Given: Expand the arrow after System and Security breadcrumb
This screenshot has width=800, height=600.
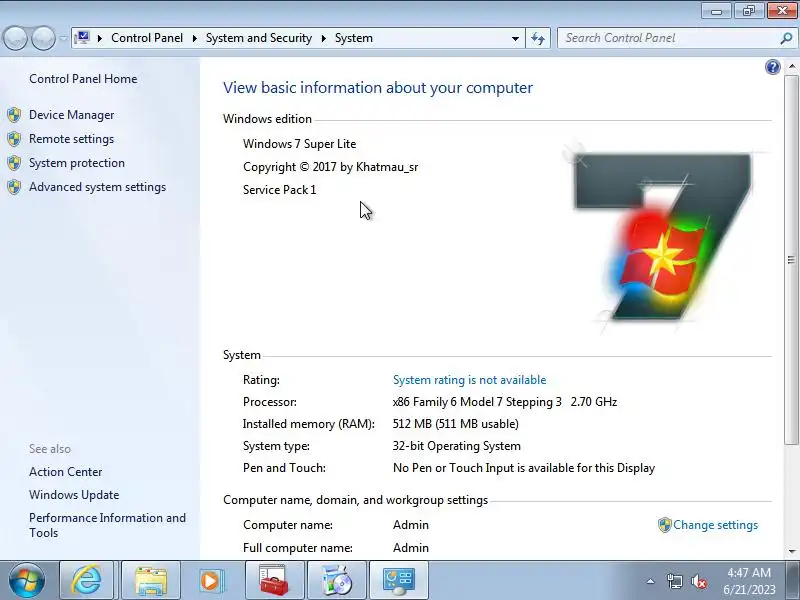Looking at the screenshot, I should [x=323, y=38].
